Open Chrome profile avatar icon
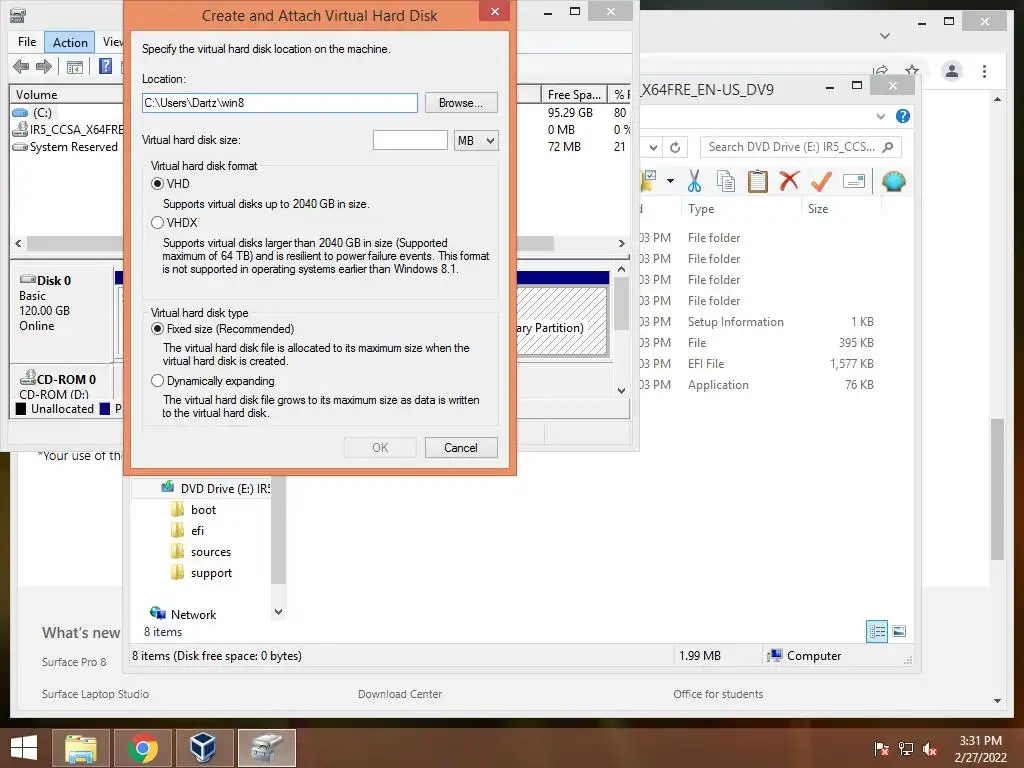The image size is (1024, 768). tap(952, 71)
